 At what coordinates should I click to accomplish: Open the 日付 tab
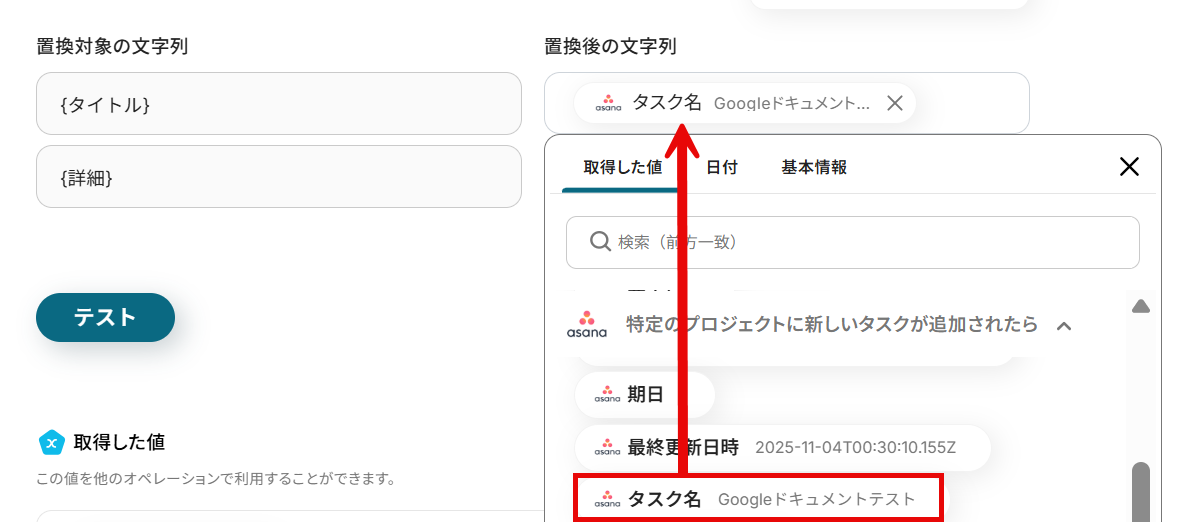(x=722, y=168)
